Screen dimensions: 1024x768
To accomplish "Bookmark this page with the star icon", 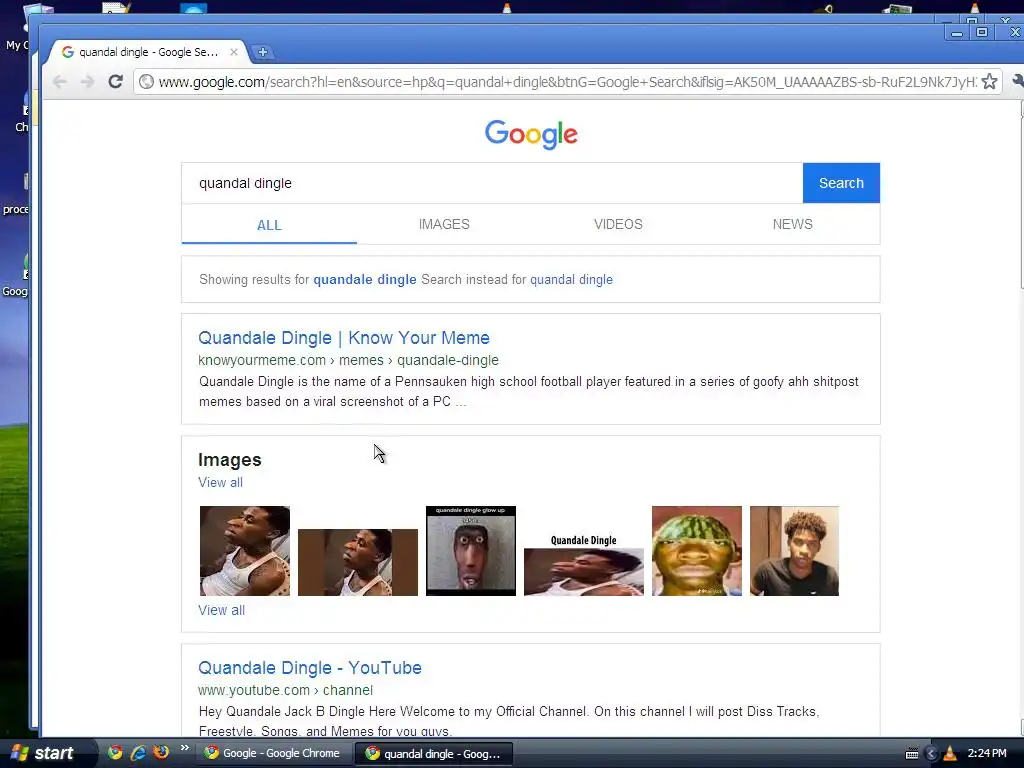I will [x=989, y=82].
